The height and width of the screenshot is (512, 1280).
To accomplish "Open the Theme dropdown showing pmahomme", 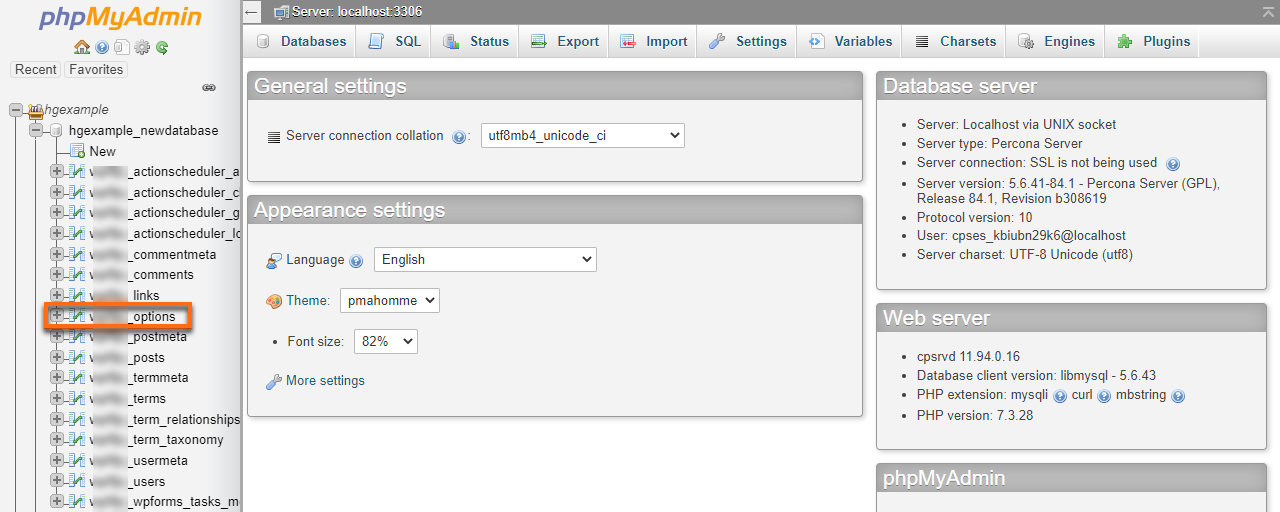I will click(x=390, y=300).
